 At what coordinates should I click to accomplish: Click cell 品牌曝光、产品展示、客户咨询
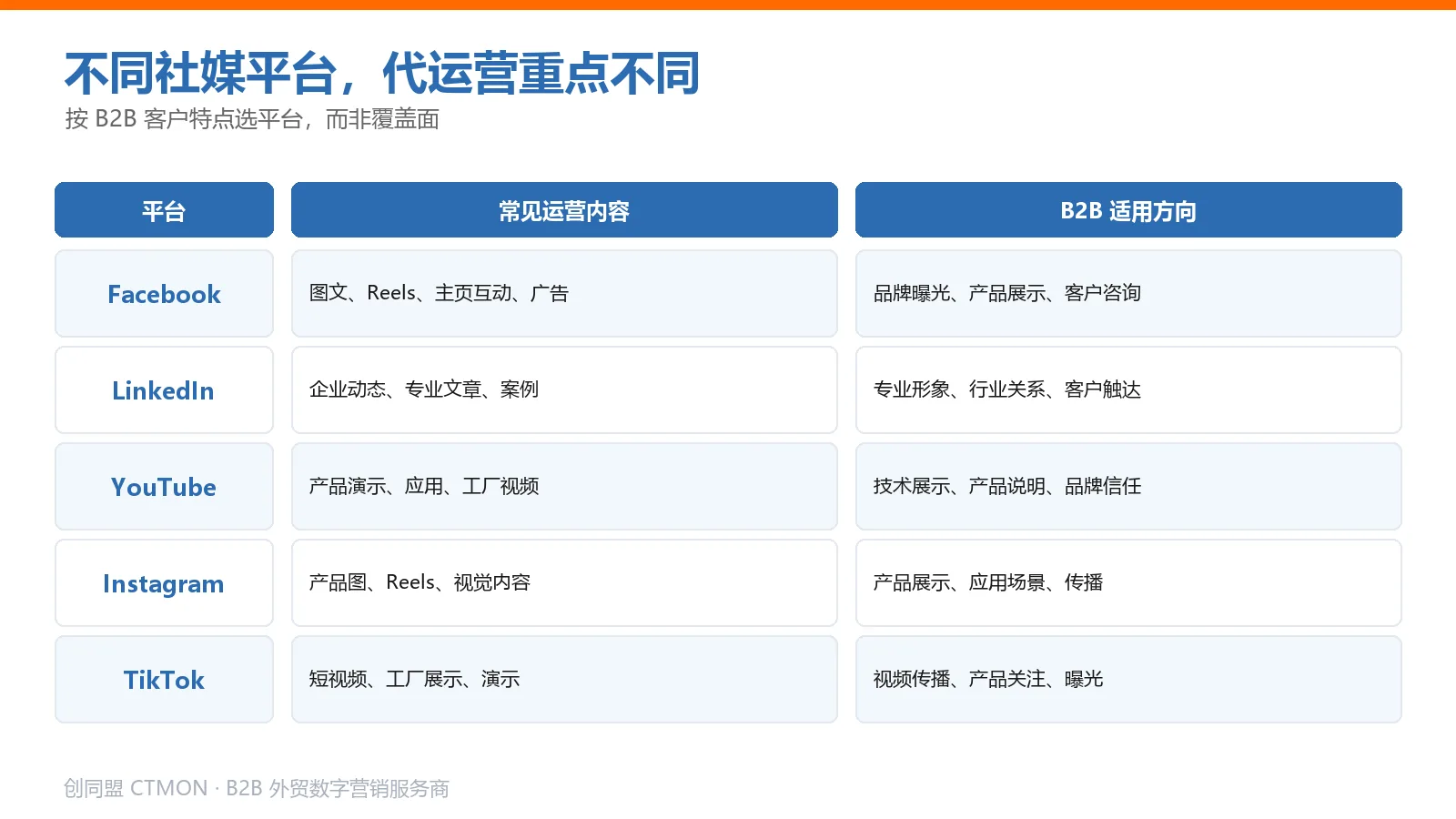tap(1128, 294)
